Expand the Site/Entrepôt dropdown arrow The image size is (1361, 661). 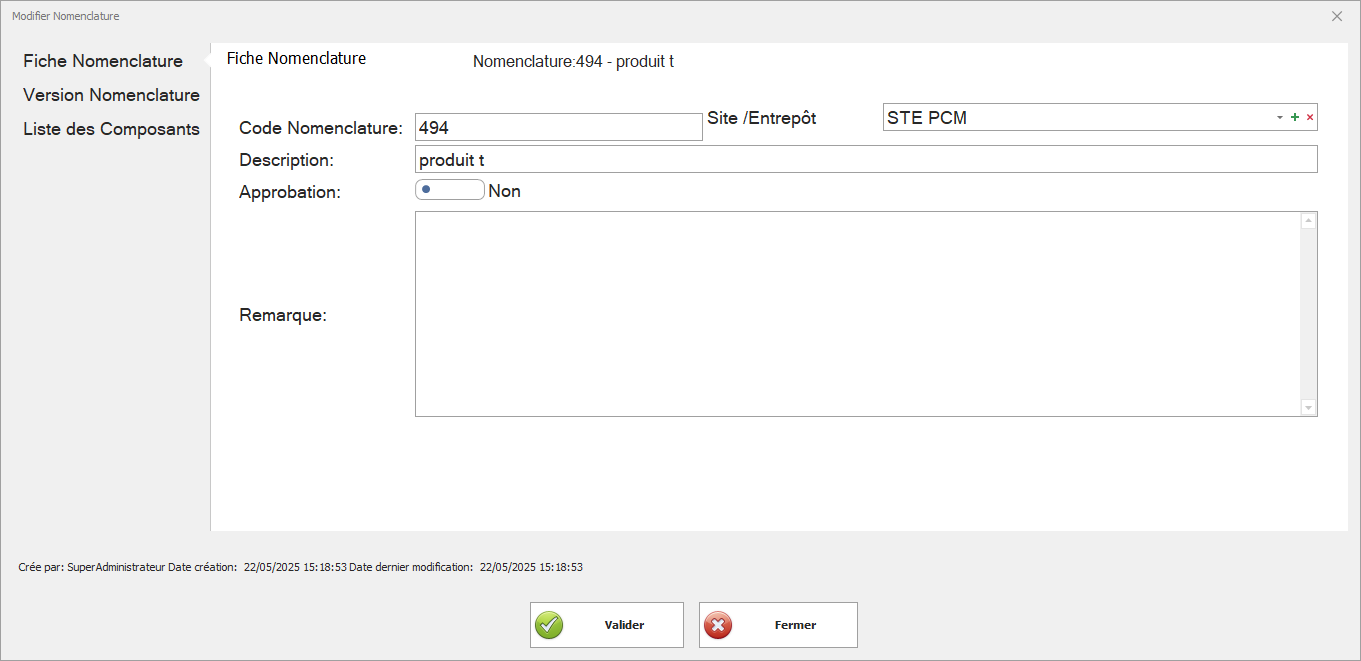click(1279, 118)
